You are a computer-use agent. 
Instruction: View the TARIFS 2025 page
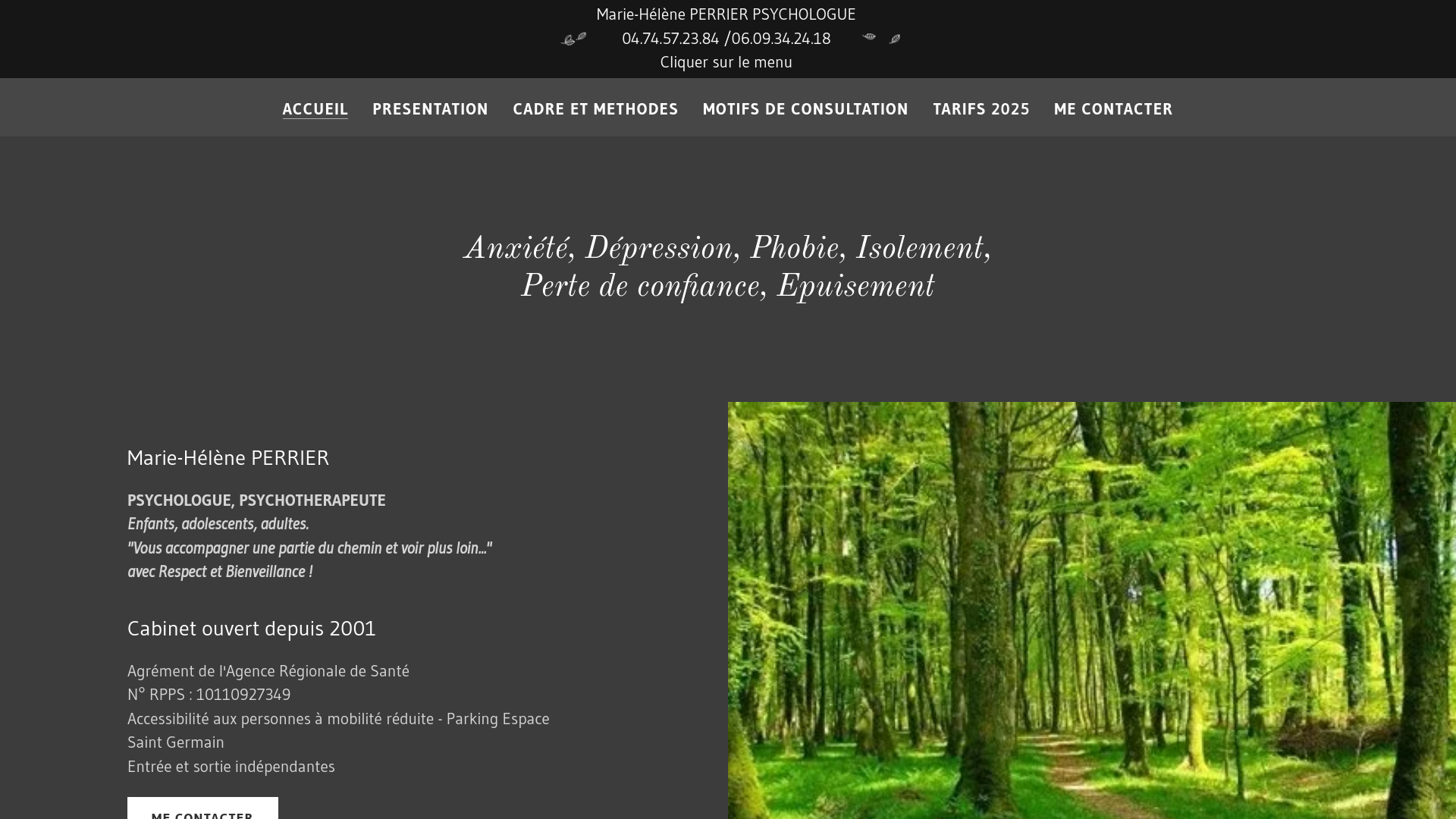[x=981, y=108]
